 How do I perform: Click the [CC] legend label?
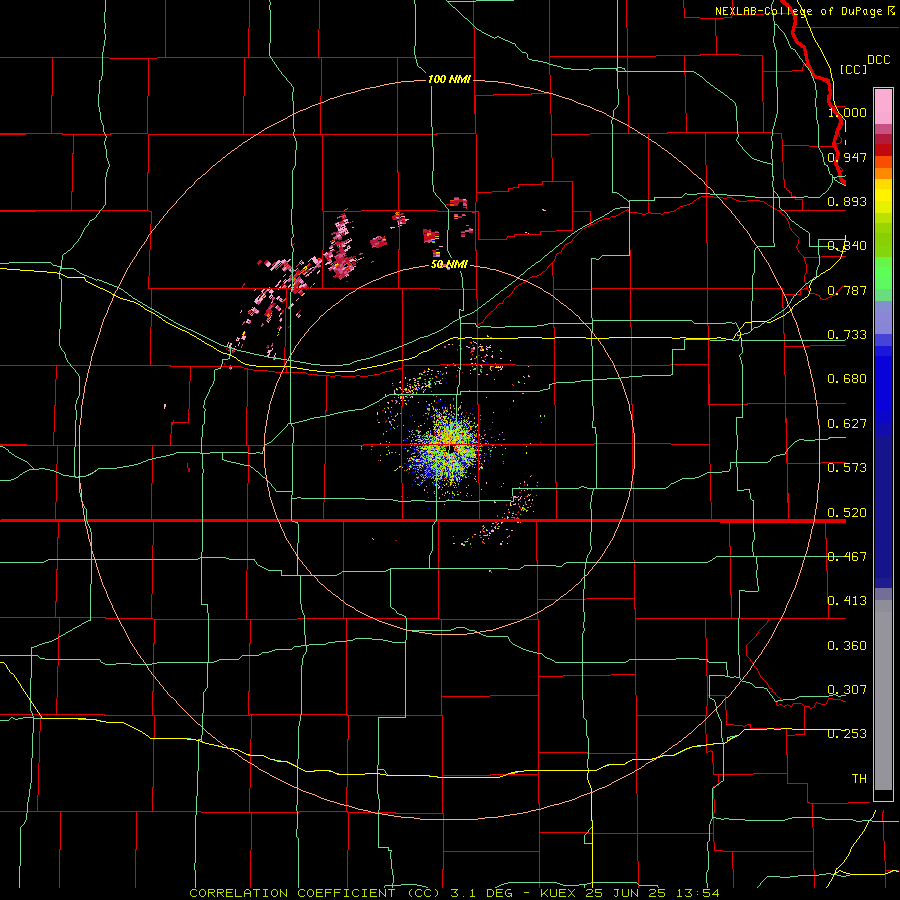[853, 69]
